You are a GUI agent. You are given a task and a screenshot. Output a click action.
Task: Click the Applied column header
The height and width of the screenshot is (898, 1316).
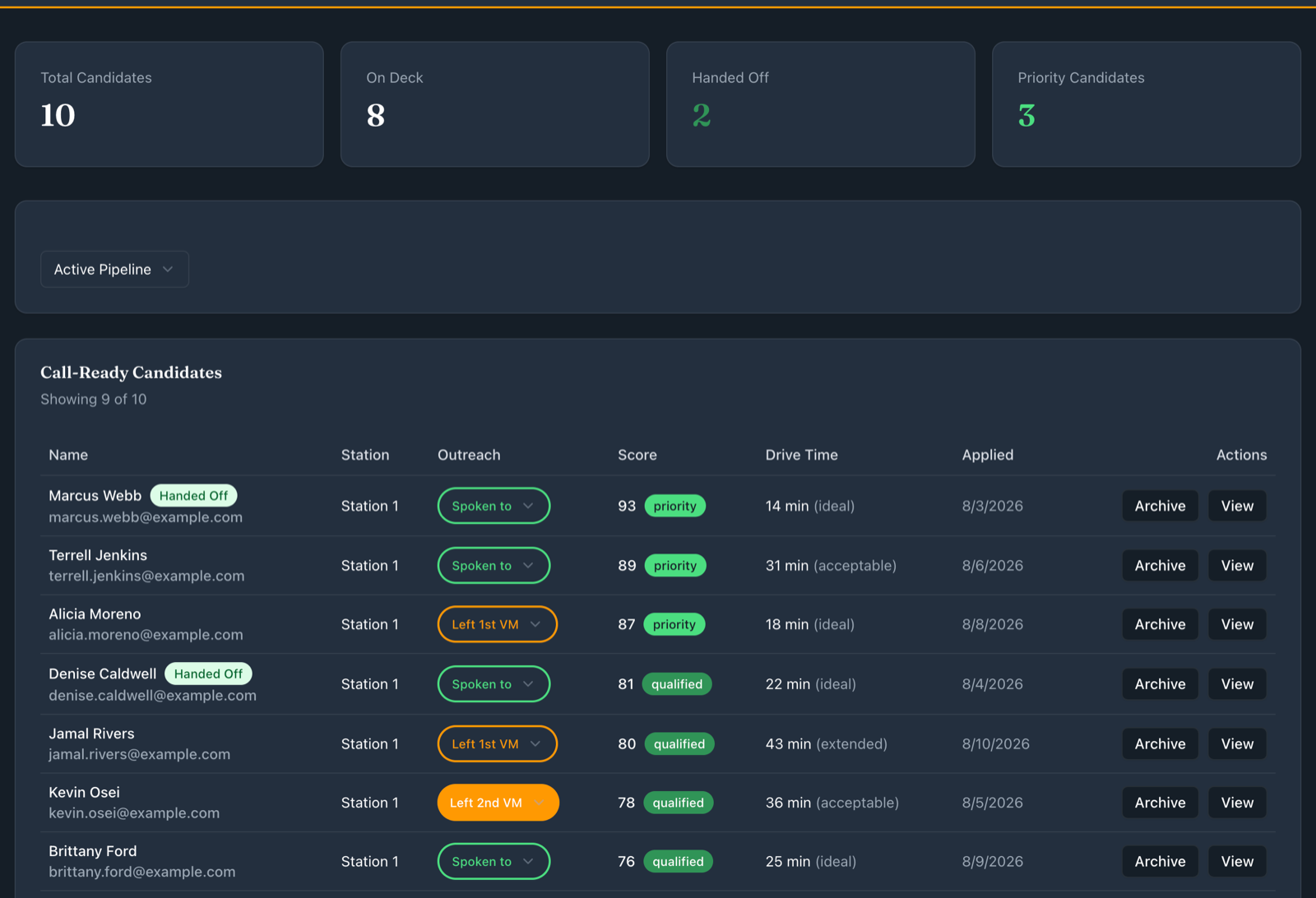988,455
